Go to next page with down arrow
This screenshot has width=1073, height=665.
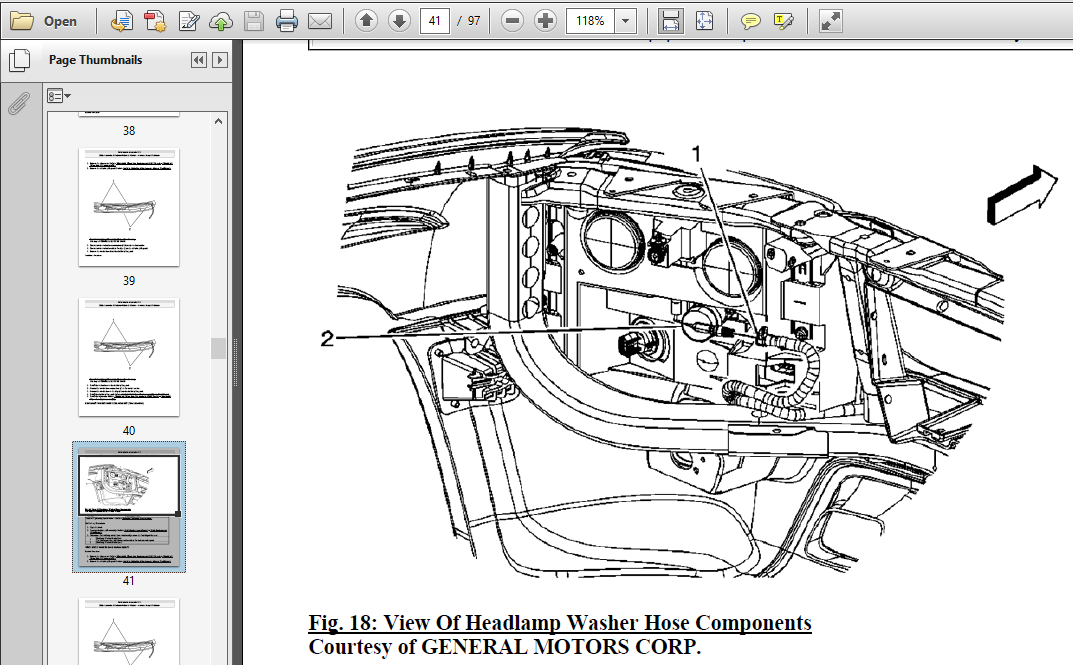pyautogui.click(x=399, y=21)
